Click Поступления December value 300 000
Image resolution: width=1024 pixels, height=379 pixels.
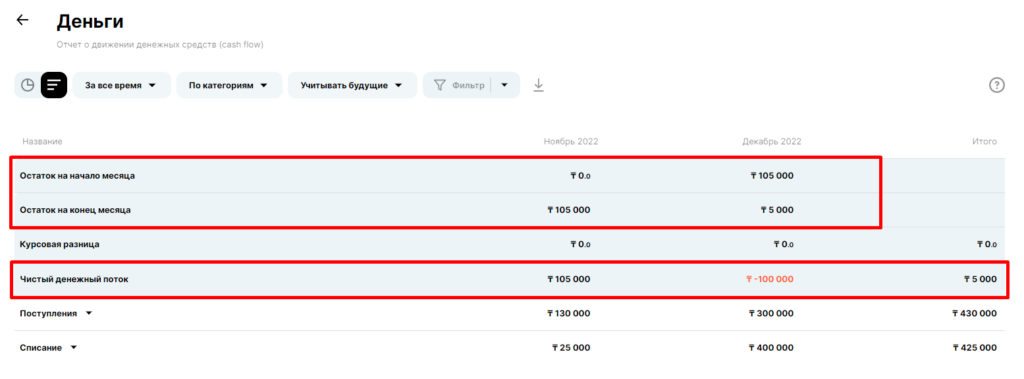[x=771, y=314]
